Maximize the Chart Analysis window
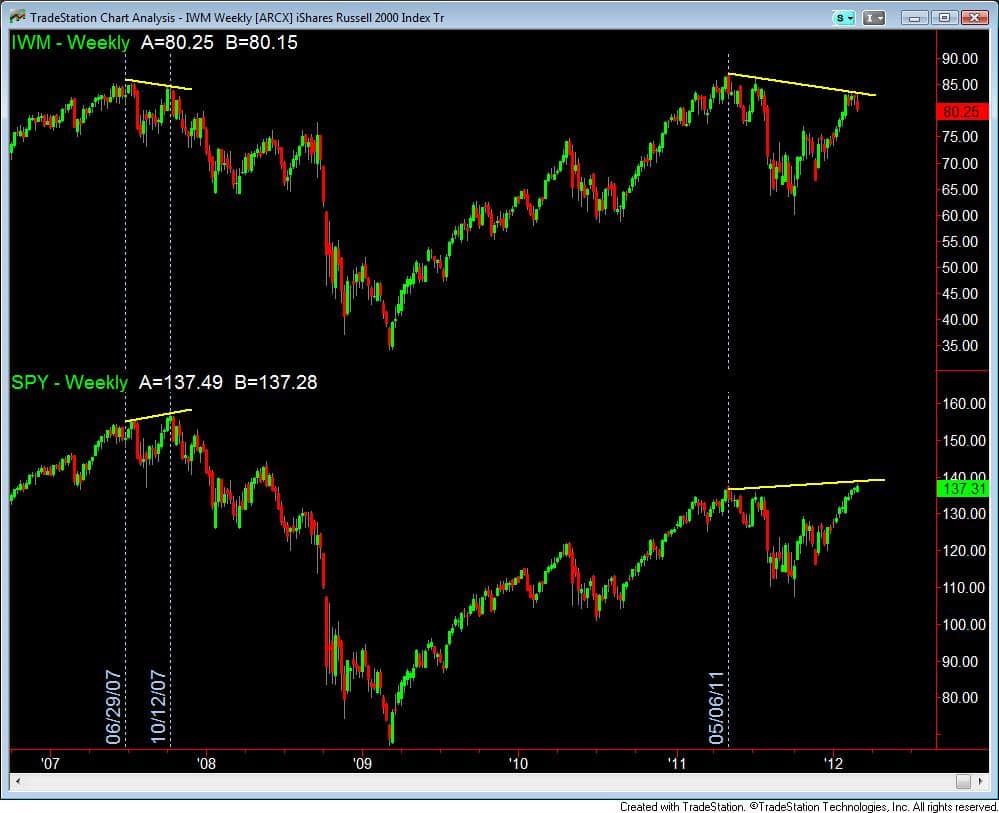The image size is (999, 813). 942,17
